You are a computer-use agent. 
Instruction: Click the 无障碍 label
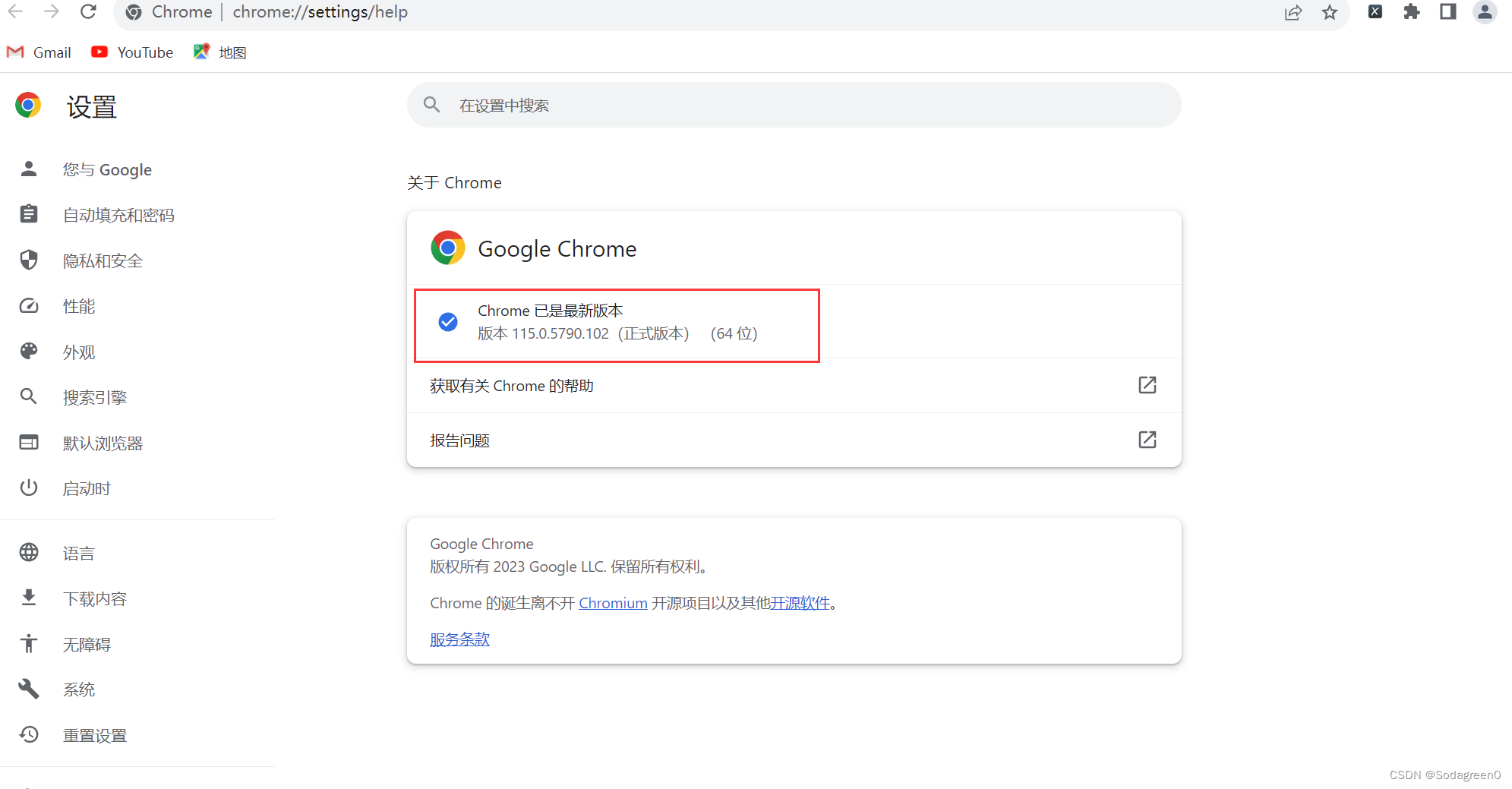(87, 644)
